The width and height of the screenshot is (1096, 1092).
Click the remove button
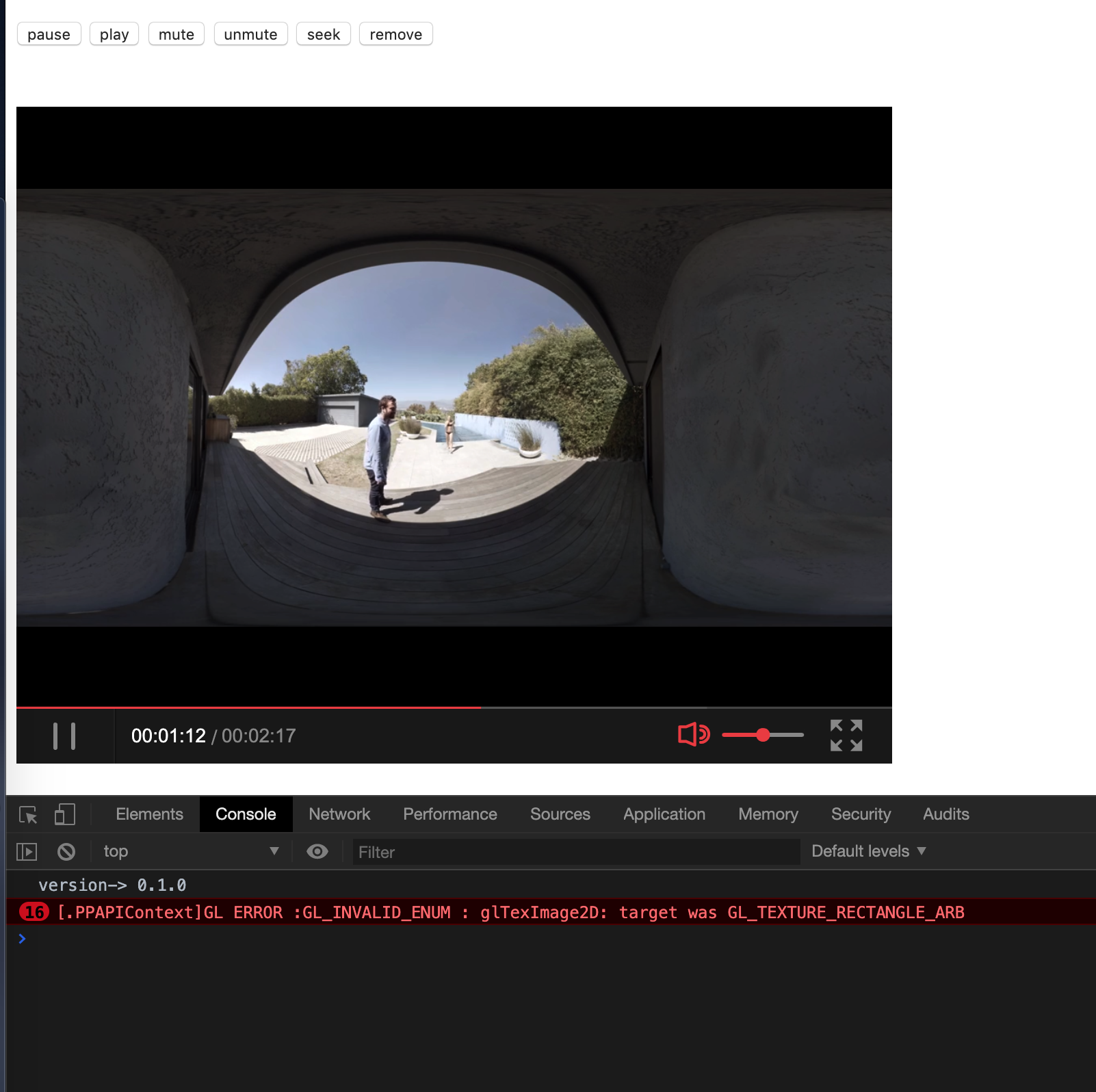pos(396,34)
